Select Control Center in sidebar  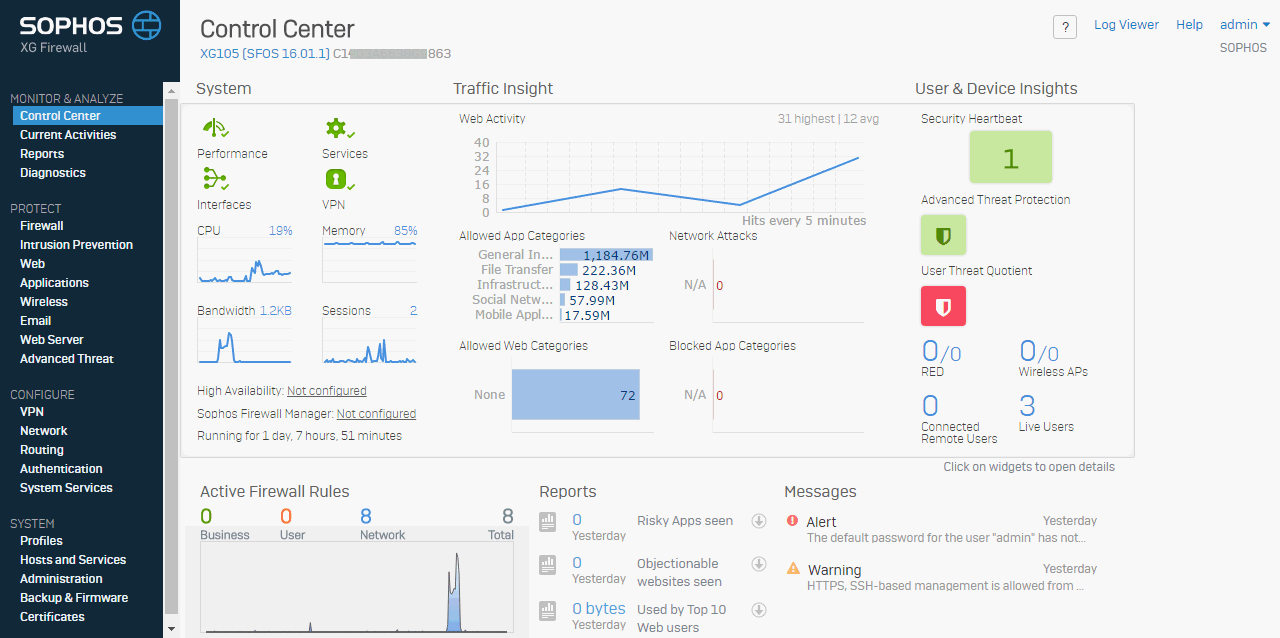pyautogui.click(x=88, y=116)
